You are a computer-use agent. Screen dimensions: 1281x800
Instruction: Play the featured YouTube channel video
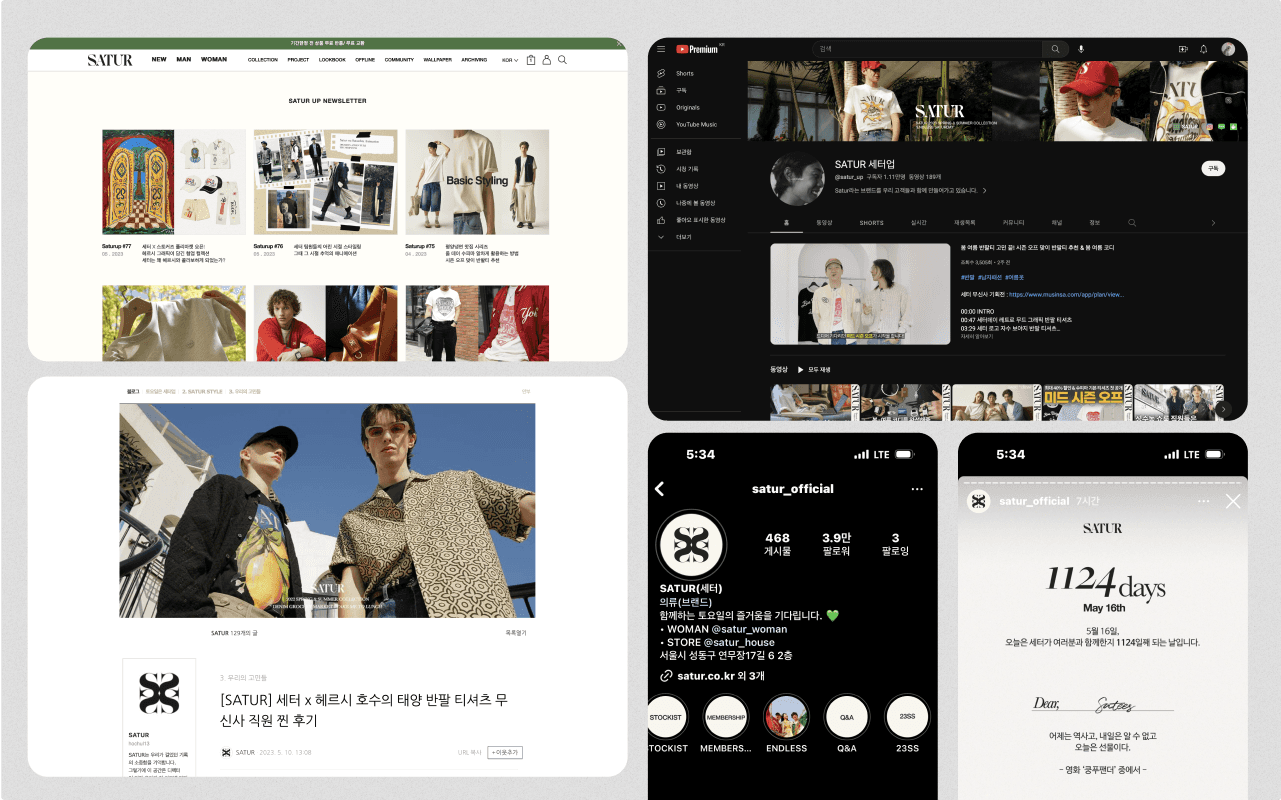click(860, 294)
